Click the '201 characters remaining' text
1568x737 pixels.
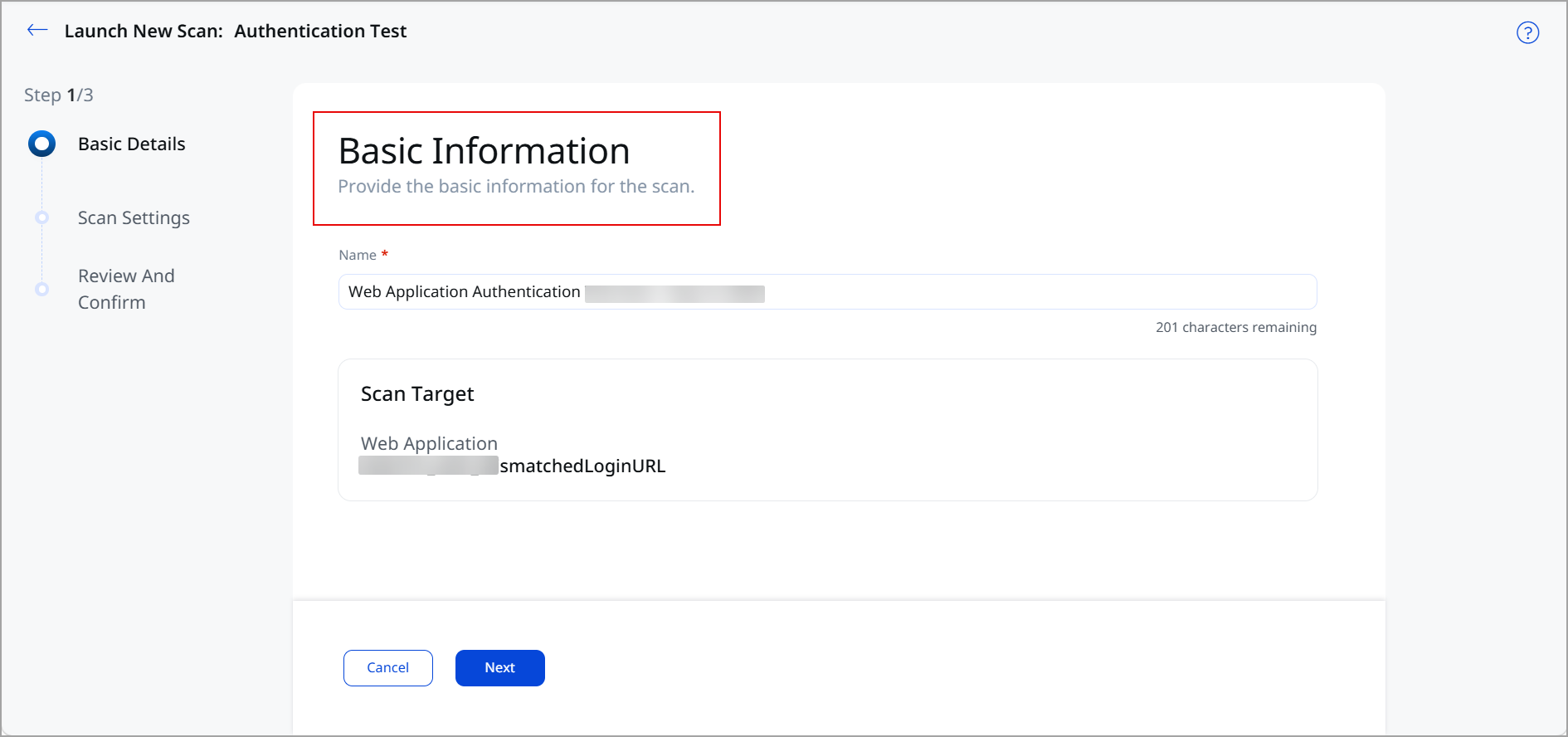(1236, 327)
